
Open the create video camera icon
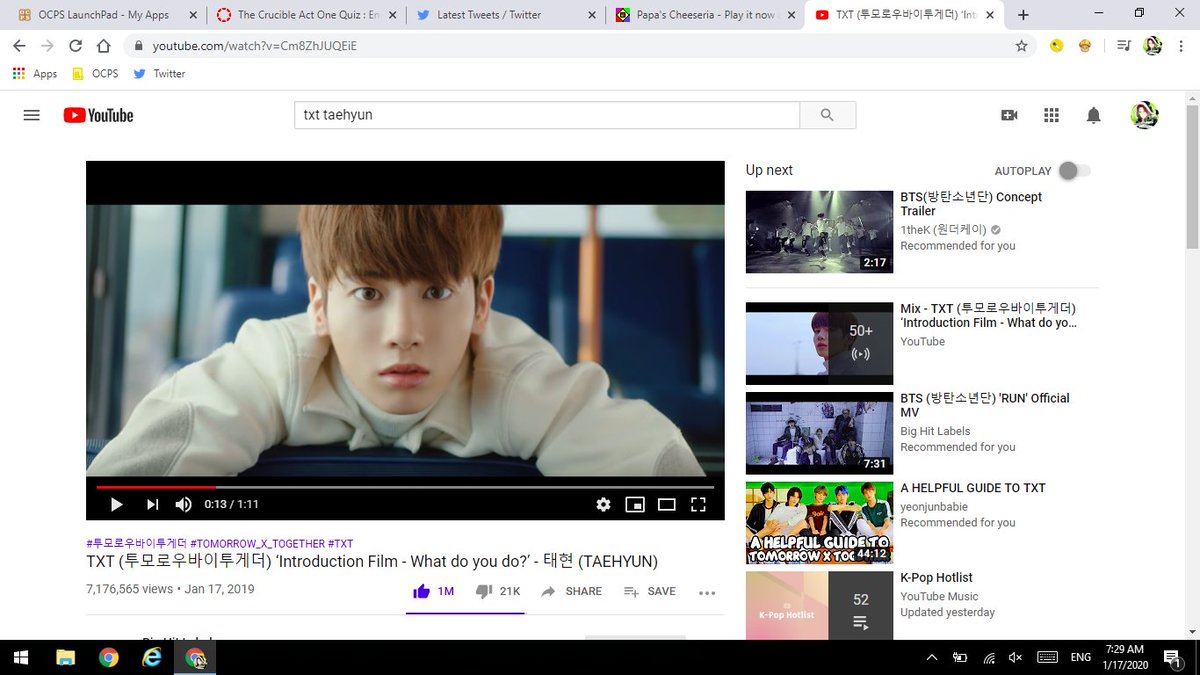click(x=1009, y=115)
